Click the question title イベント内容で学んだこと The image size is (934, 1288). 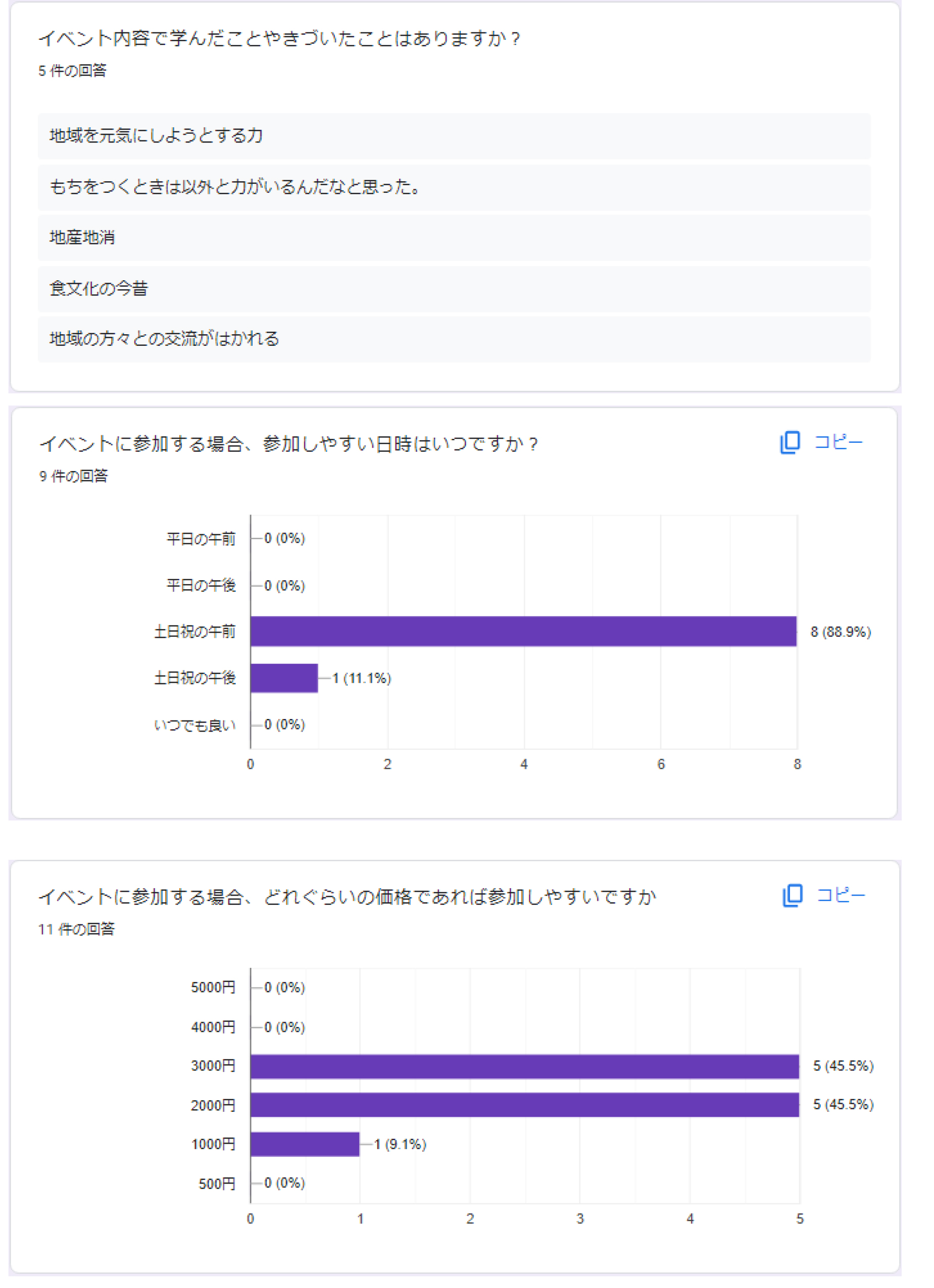pyautogui.click(x=279, y=38)
